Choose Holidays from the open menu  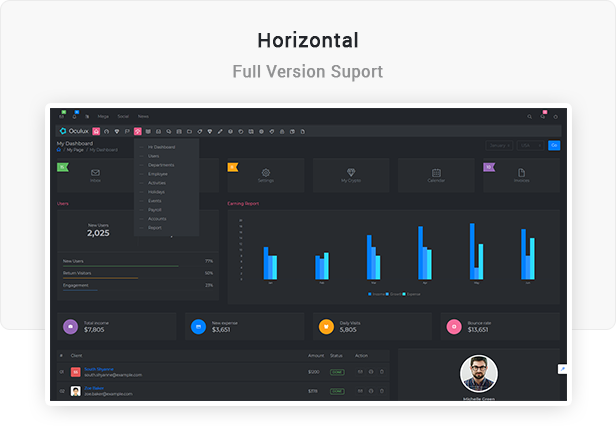[x=157, y=192]
